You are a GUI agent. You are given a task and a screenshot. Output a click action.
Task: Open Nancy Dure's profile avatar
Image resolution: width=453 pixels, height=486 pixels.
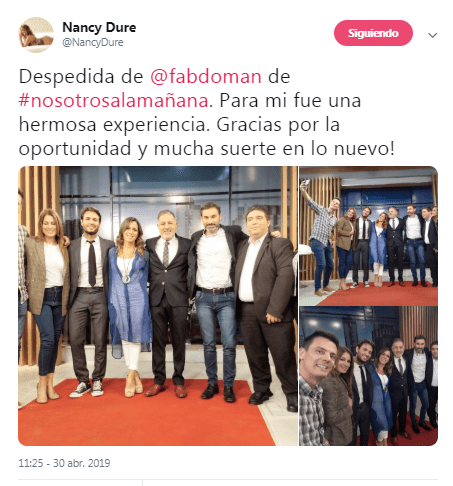(36, 35)
